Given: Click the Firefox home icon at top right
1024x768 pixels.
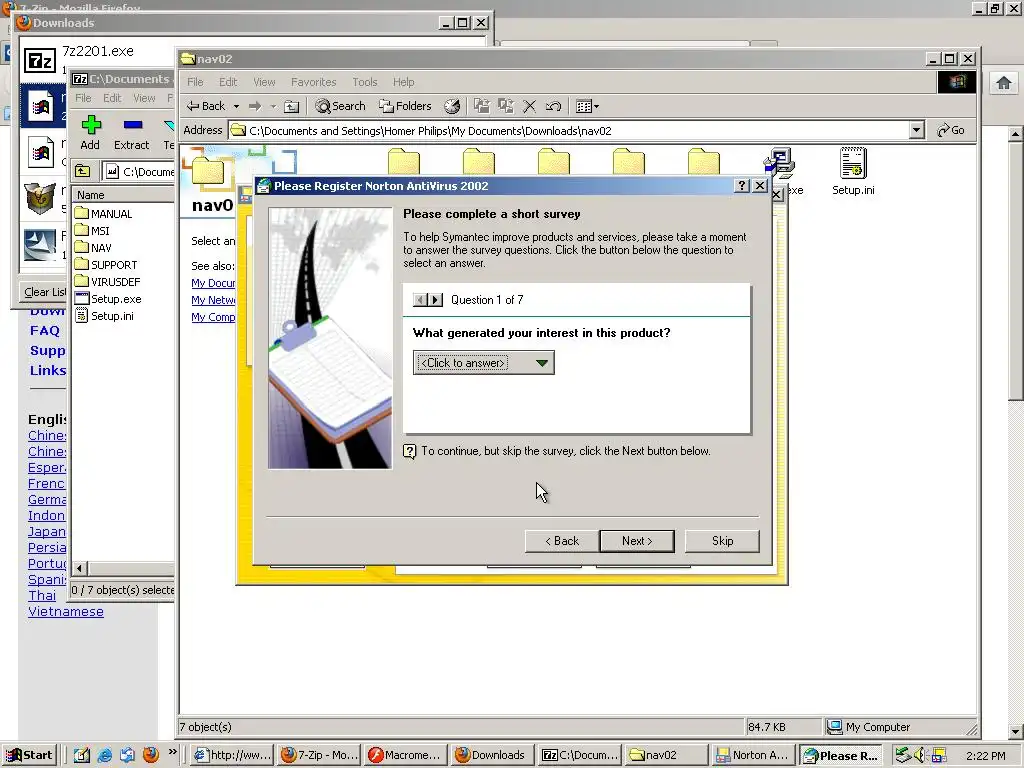Looking at the screenshot, I should (1004, 82).
